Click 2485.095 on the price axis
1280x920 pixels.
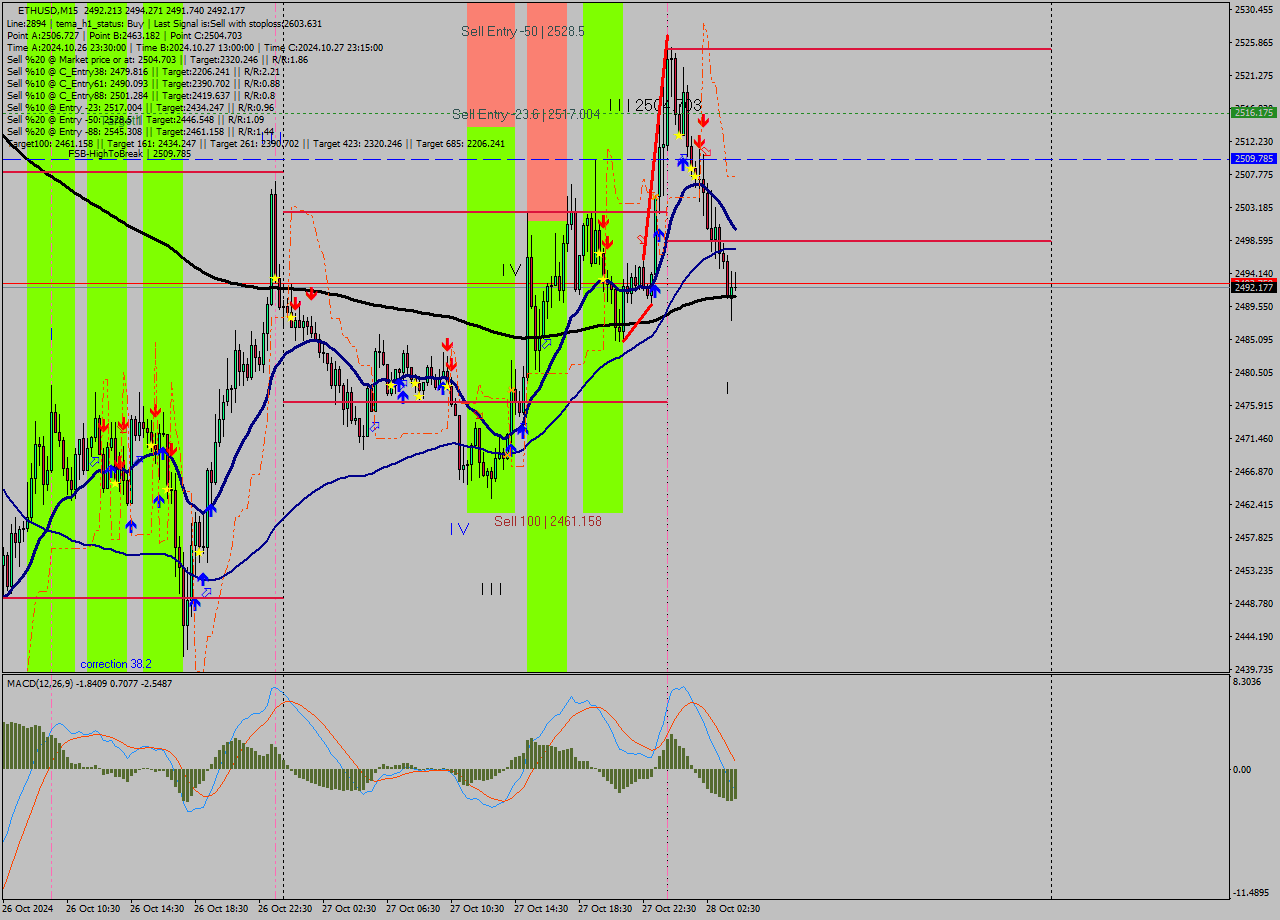[1254, 339]
